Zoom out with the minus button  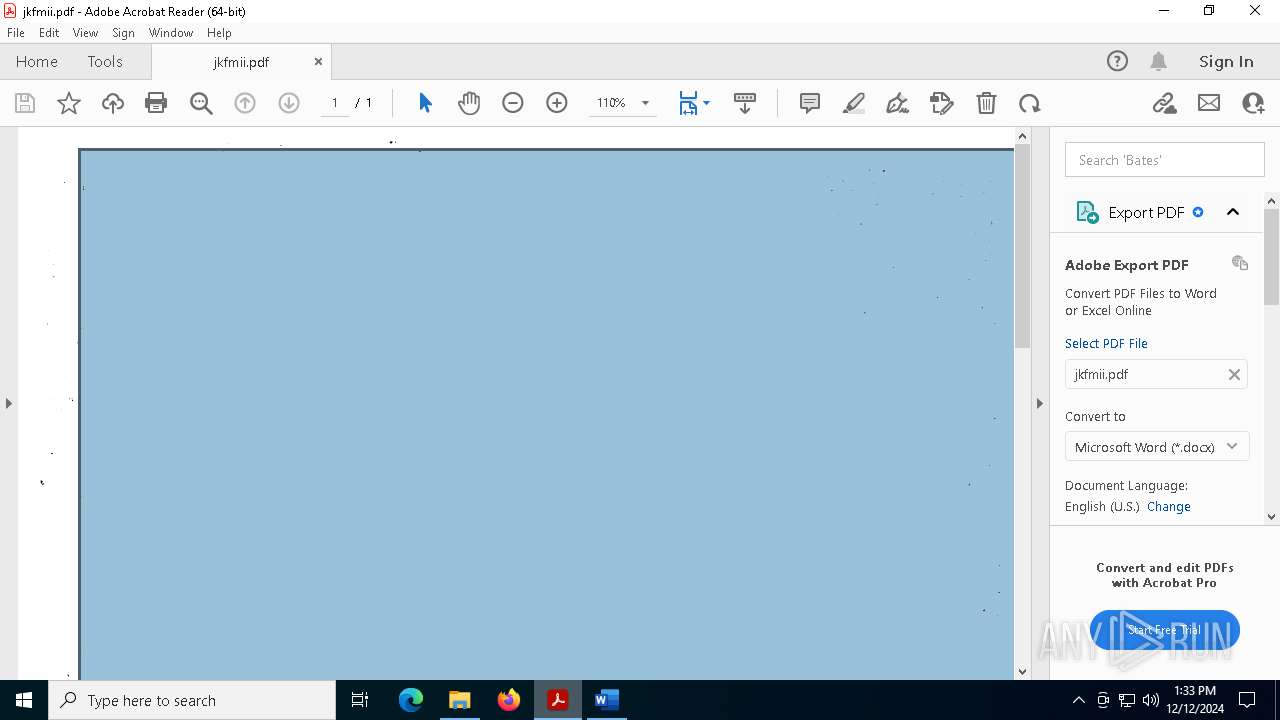click(513, 103)
